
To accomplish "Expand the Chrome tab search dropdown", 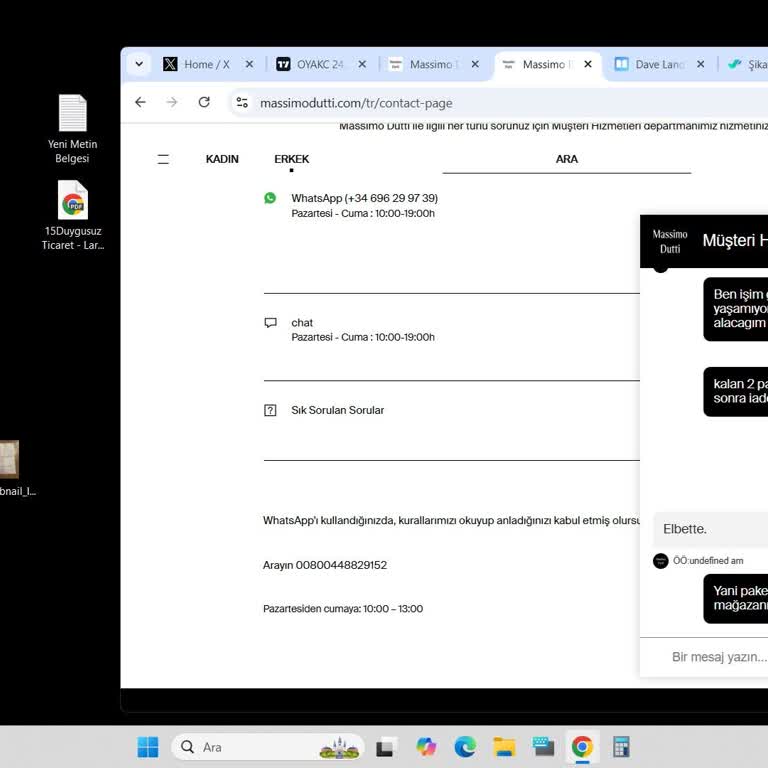I will [x=139, y=64].
